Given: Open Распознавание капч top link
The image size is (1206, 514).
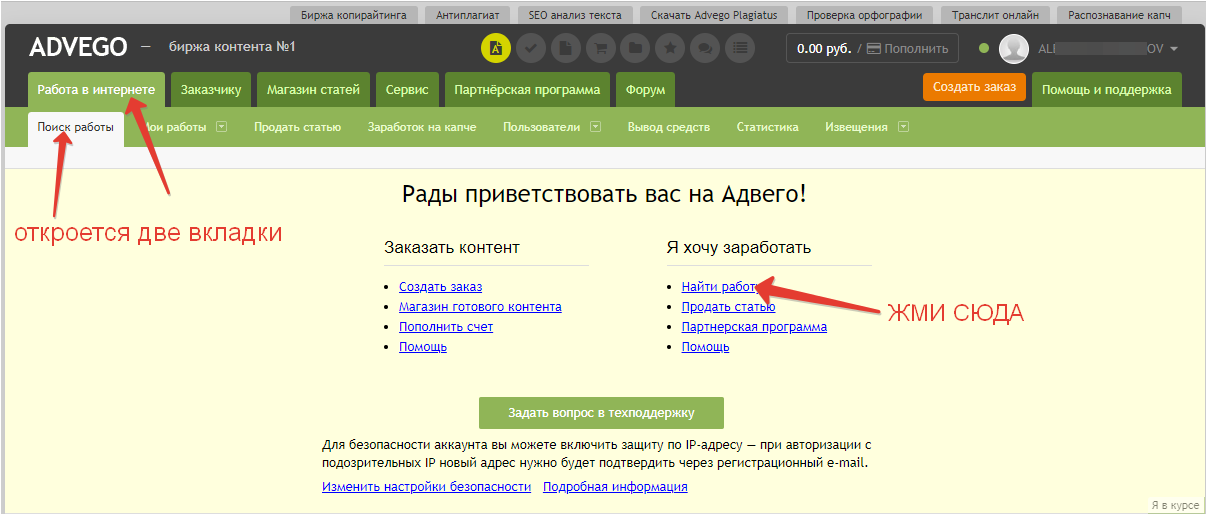Looking at the screenshot, I should (1119, 15).
